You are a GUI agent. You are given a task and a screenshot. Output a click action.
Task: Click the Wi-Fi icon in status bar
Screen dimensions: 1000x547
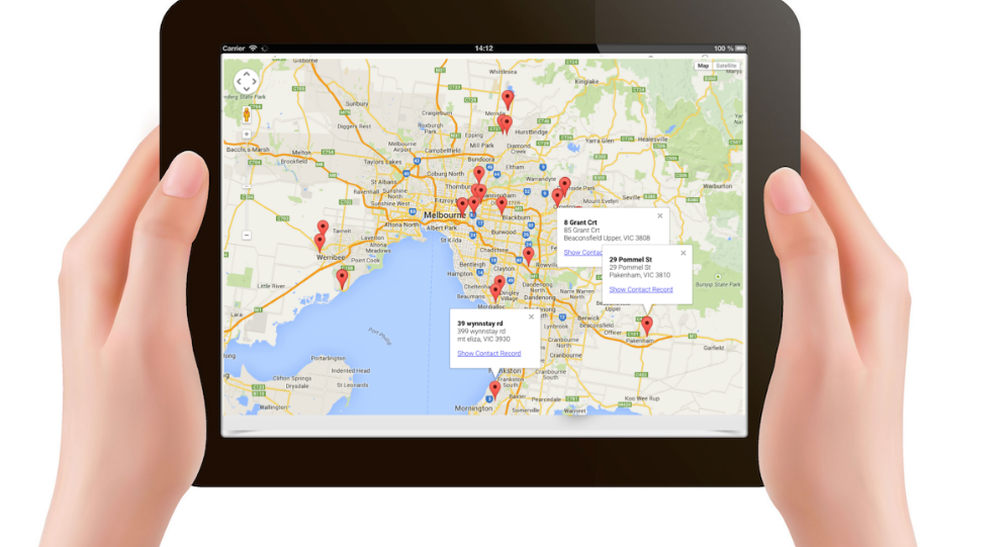click(253, 48)
